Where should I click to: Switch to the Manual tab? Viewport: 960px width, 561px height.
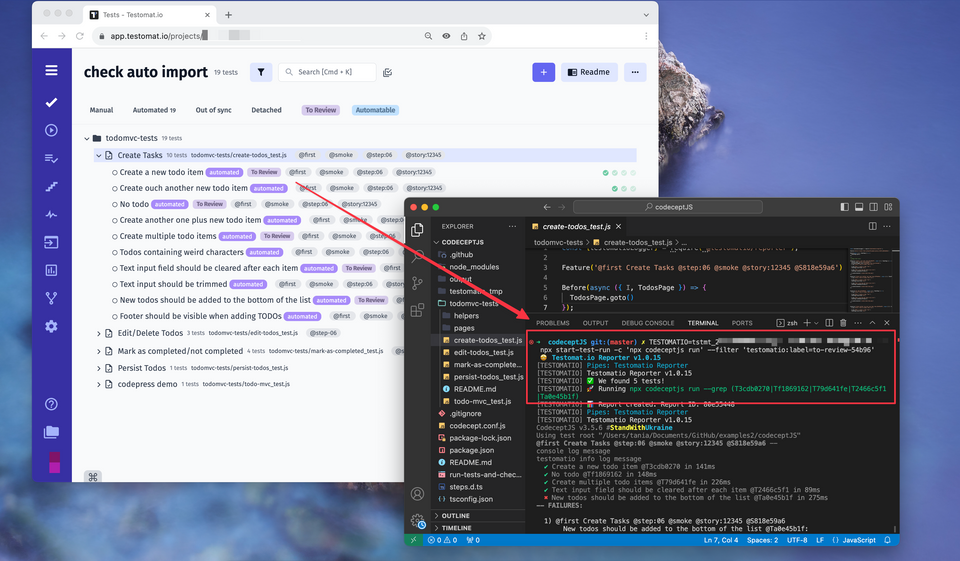(x=102, y=110)
